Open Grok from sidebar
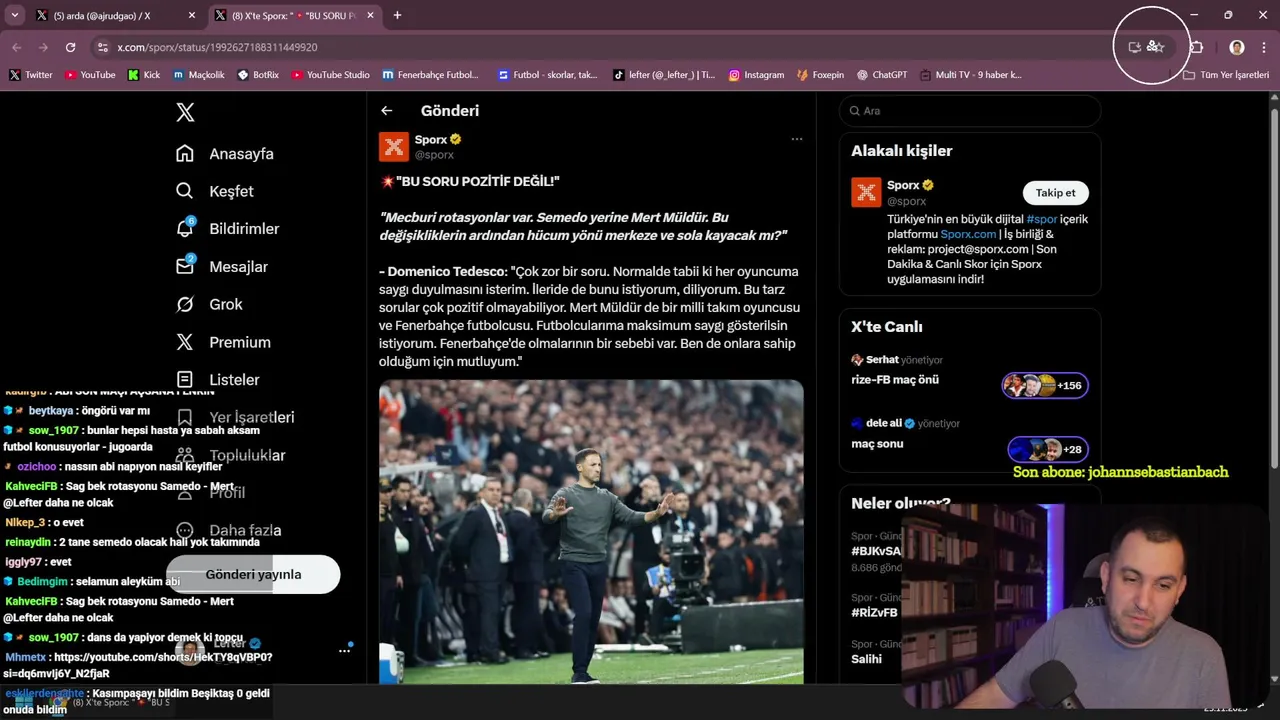Screen dimensions: 1280x720 click(209, 304)
